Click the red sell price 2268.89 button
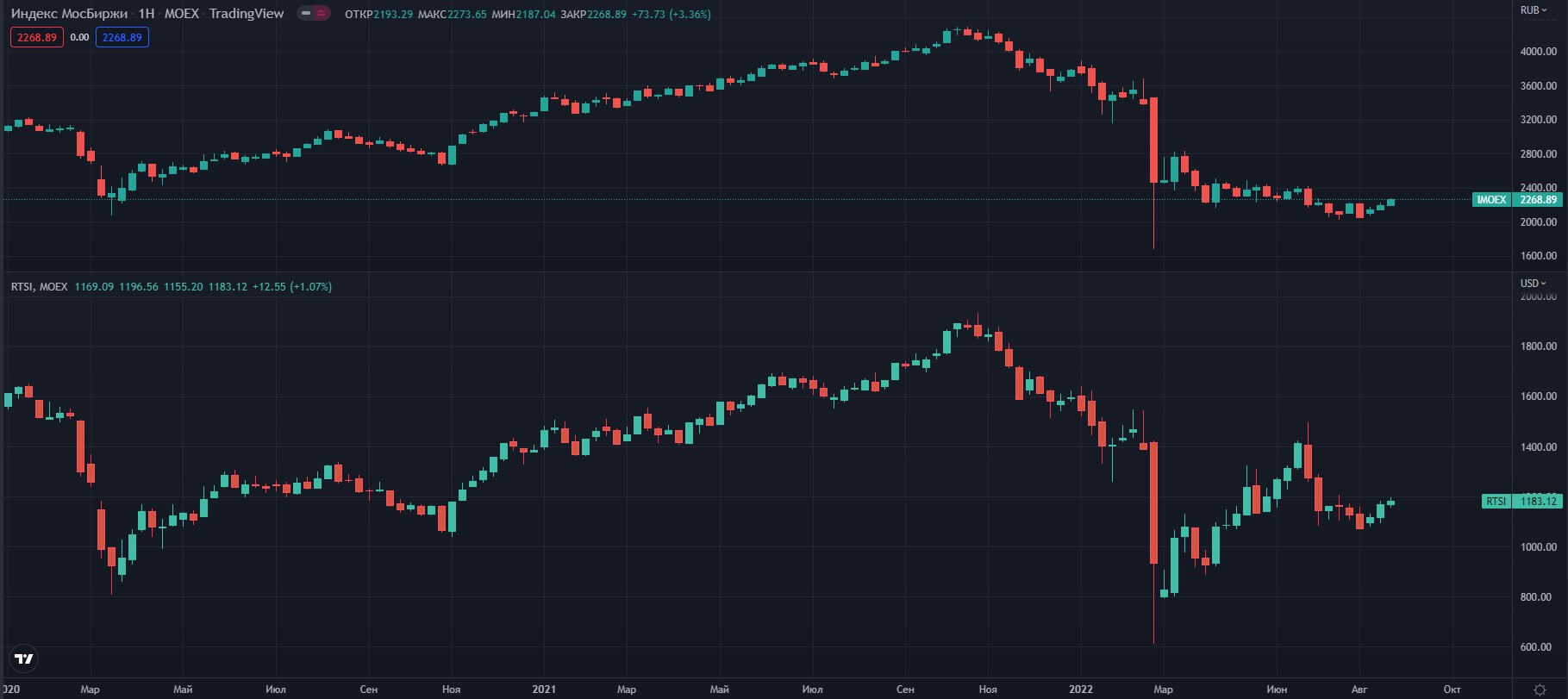The height and width of the screenshot is (699, 1568). pyautogui.click(x=37, y=38)
